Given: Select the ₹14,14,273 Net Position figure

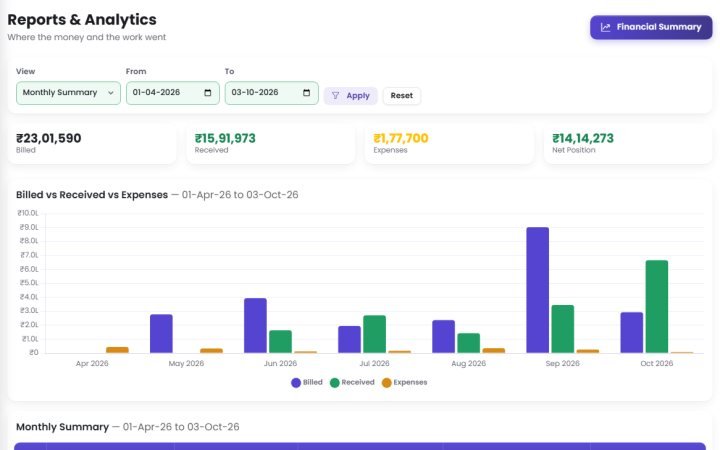Looking at the screenshot, I should pyautogui.click(x=583, y=138).
